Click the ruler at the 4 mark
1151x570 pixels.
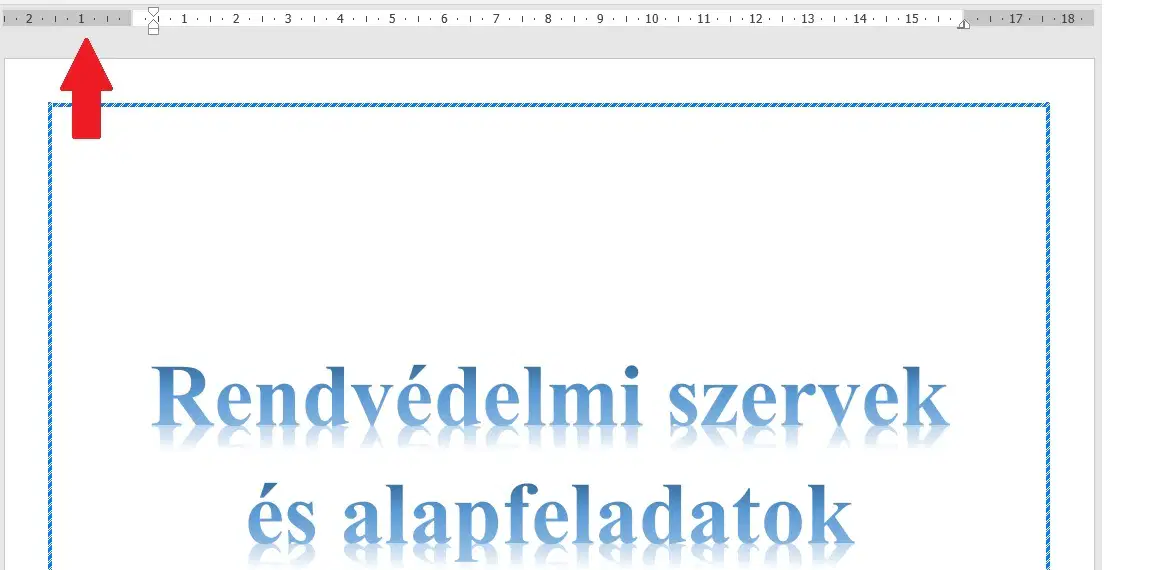tap(340, 19)
